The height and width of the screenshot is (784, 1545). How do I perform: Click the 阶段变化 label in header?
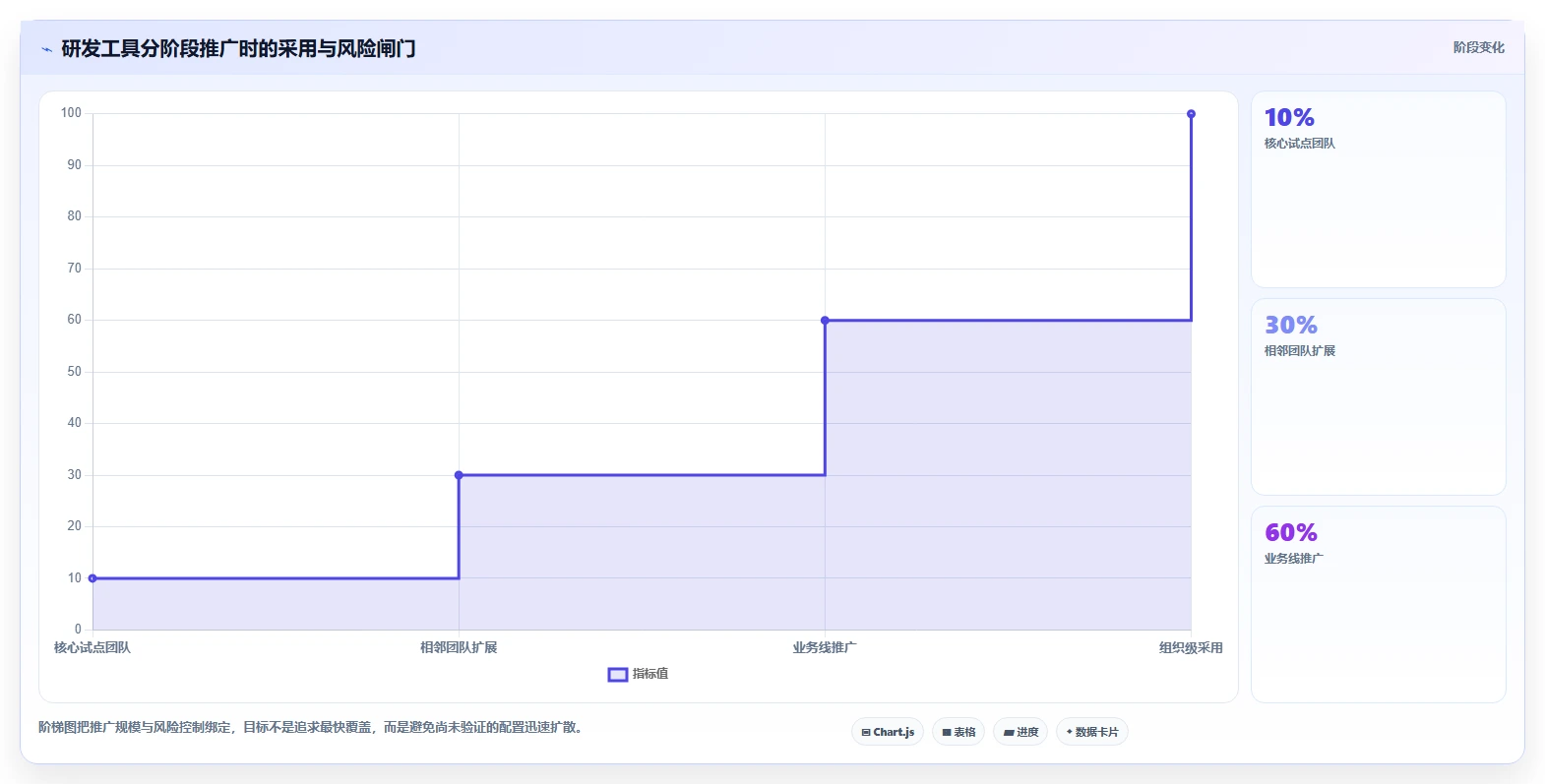[x=1478, y=47]
